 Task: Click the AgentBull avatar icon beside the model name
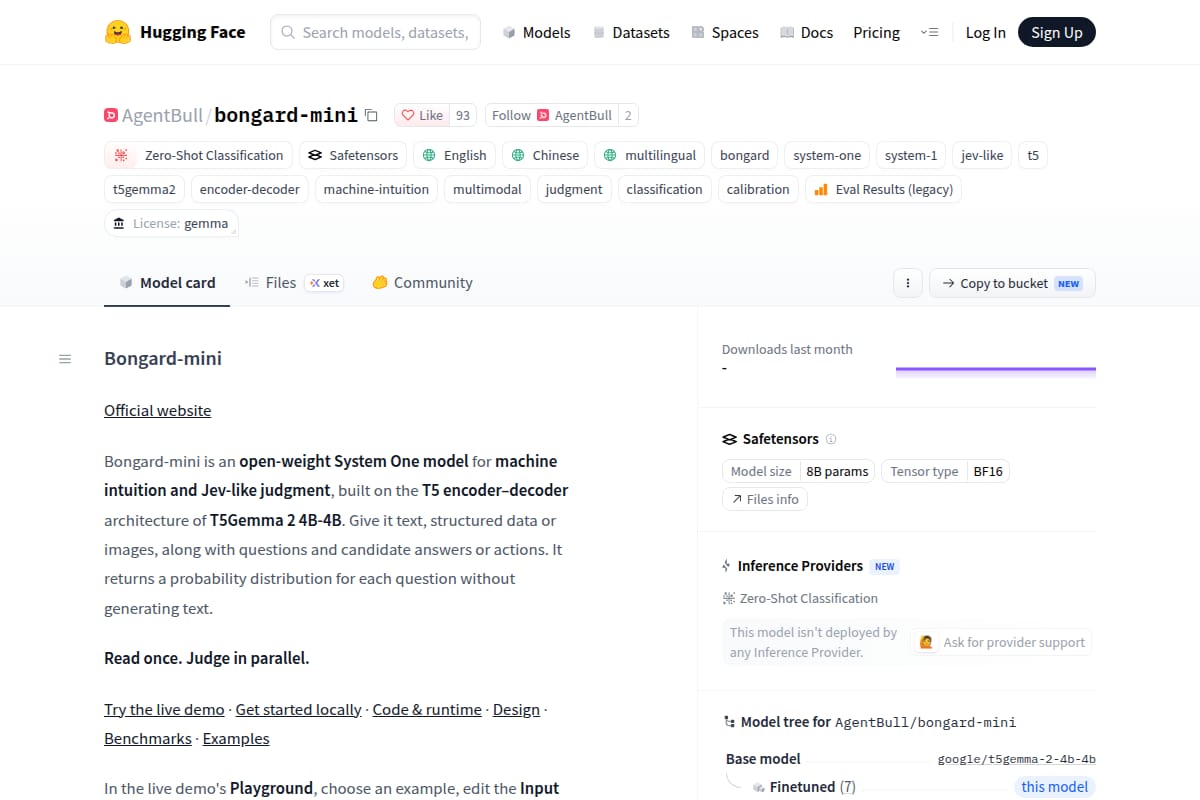click(111, 115)
